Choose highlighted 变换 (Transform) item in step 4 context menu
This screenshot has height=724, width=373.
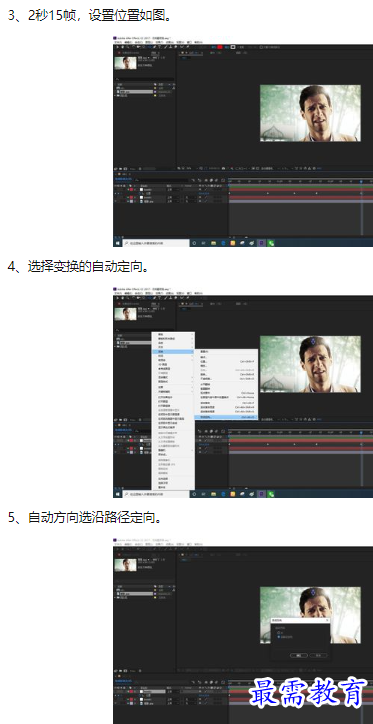(x=173, y=351)
